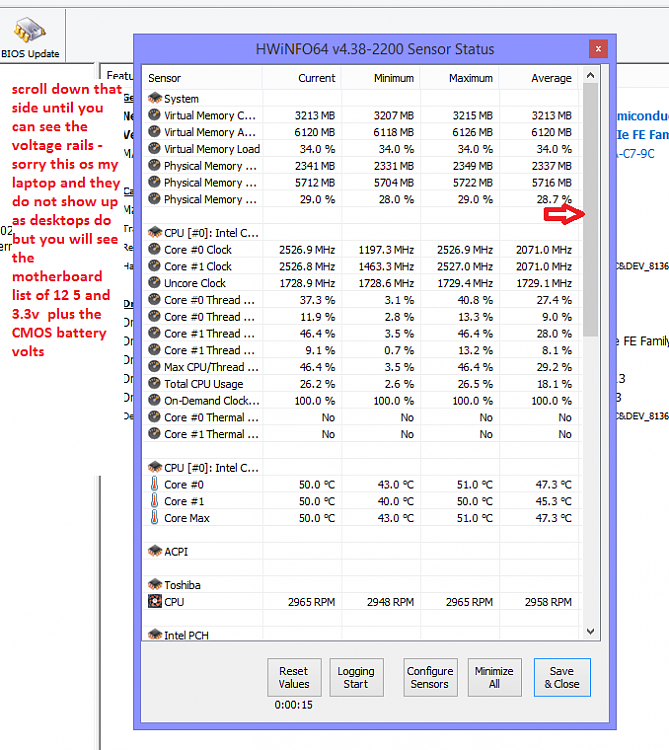Click the 1728.9 MHz current Uncore value
669x750 pixels.
[307, 283]
